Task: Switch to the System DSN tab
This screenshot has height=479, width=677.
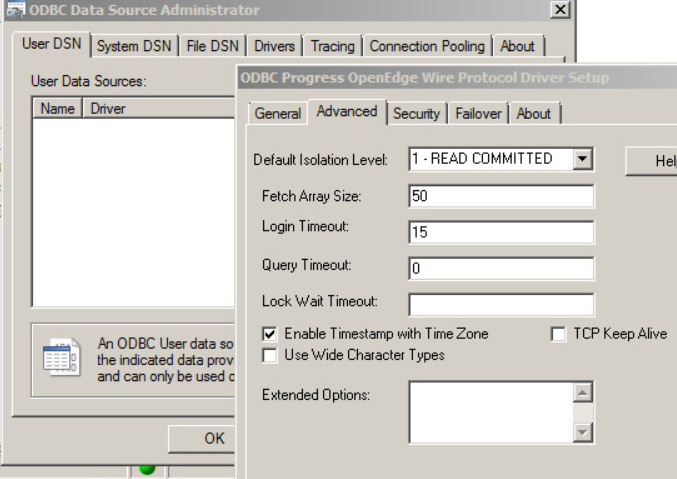Action: coord(134,46)
